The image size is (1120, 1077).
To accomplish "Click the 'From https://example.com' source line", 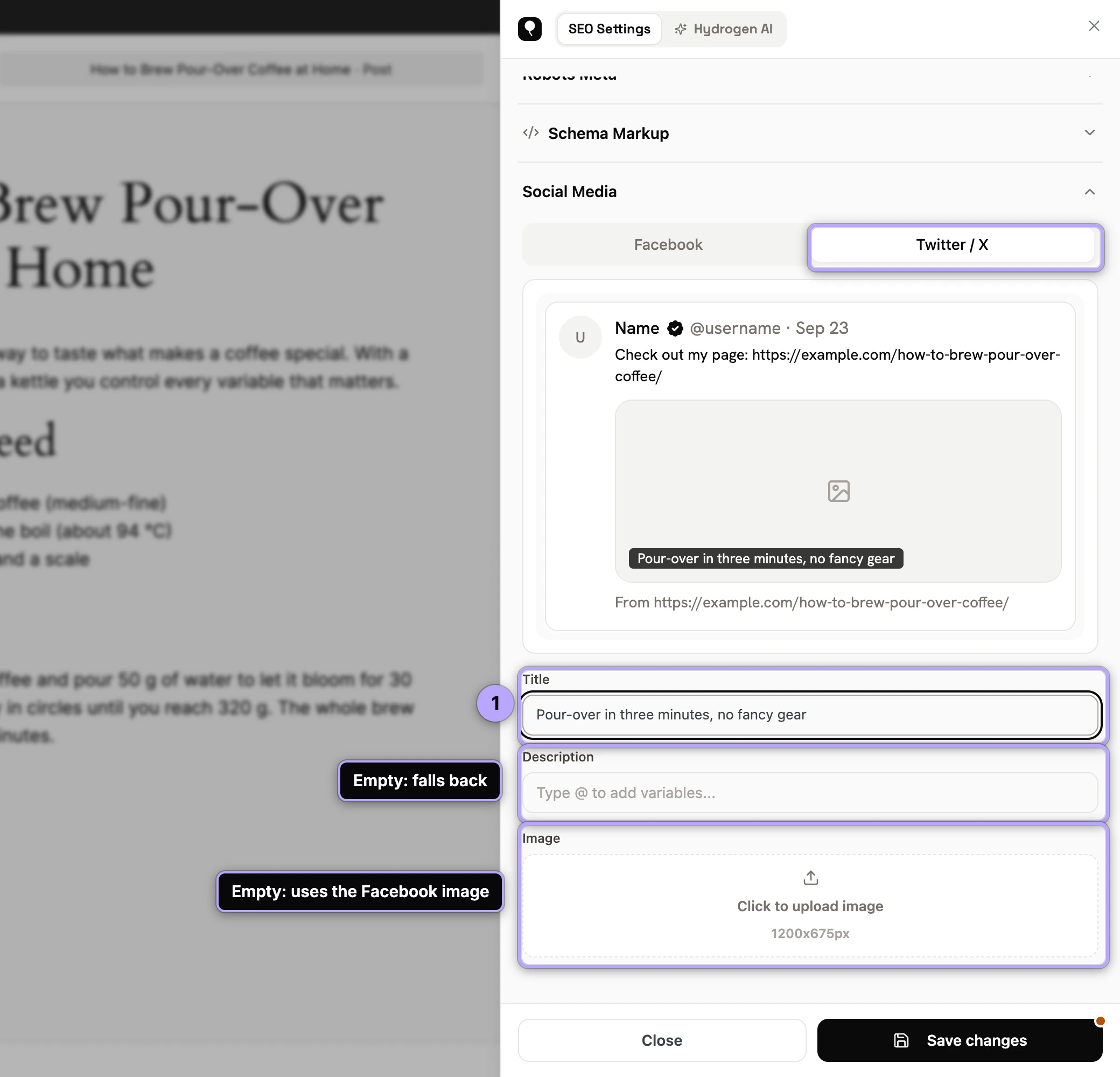I will tap(811, 602).
